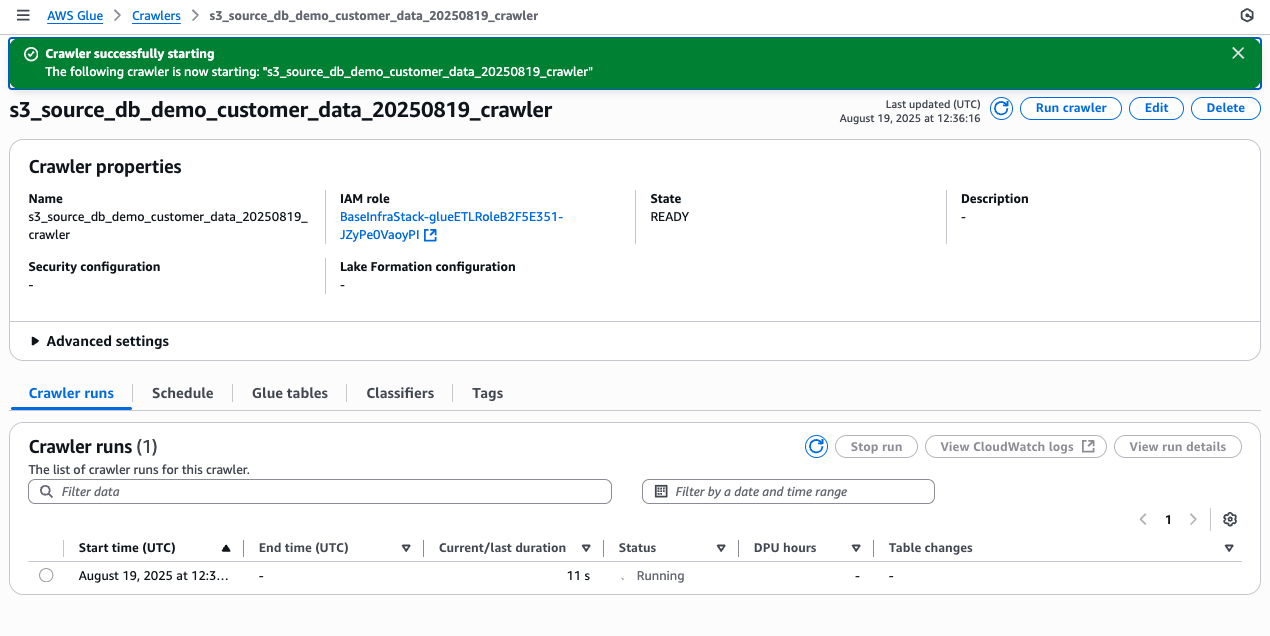
Task: Open table preferences gear icon
Action: tap(1230, 520)
